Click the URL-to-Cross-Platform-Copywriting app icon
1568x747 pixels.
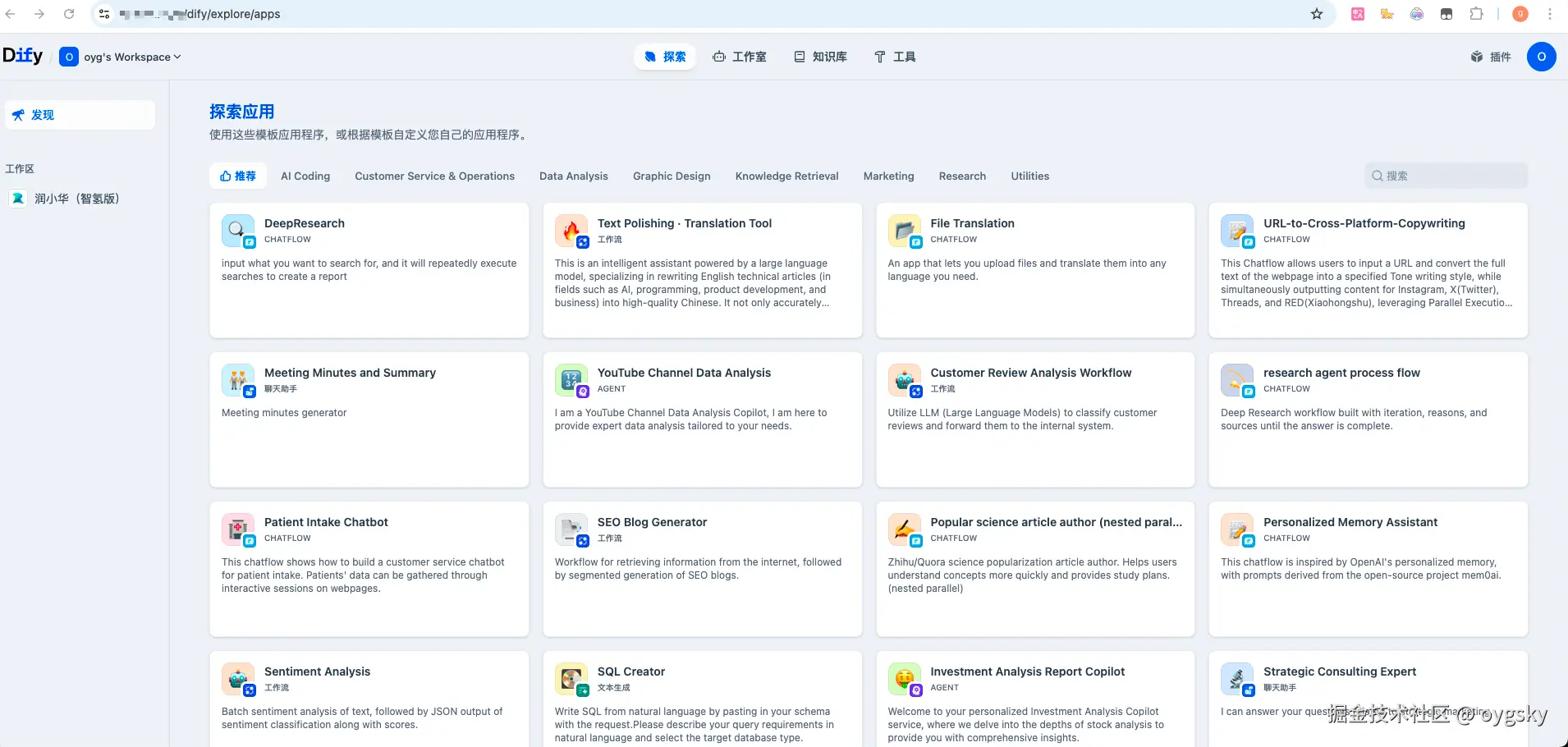[x=1237, y=231]
